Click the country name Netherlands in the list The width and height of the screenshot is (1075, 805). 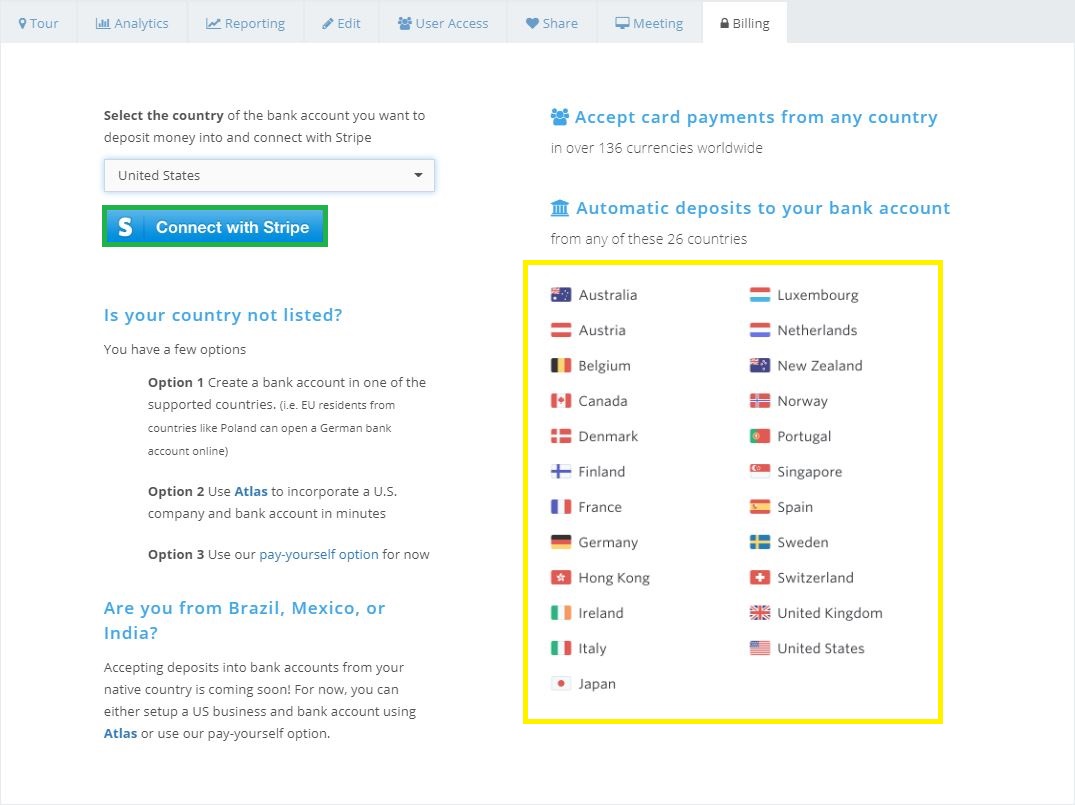(817, 331)
